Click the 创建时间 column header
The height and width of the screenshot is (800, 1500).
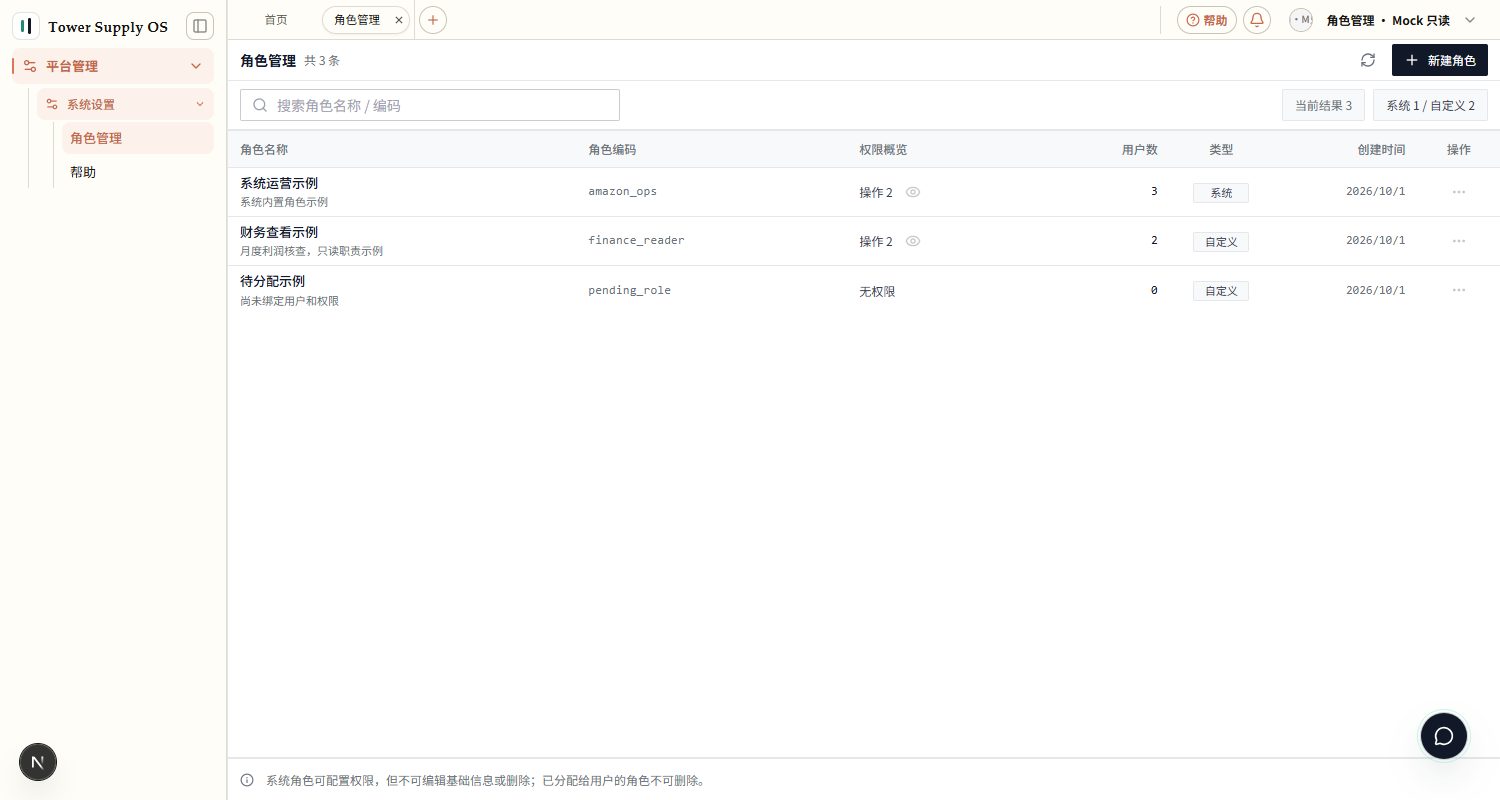point(1381,150)
